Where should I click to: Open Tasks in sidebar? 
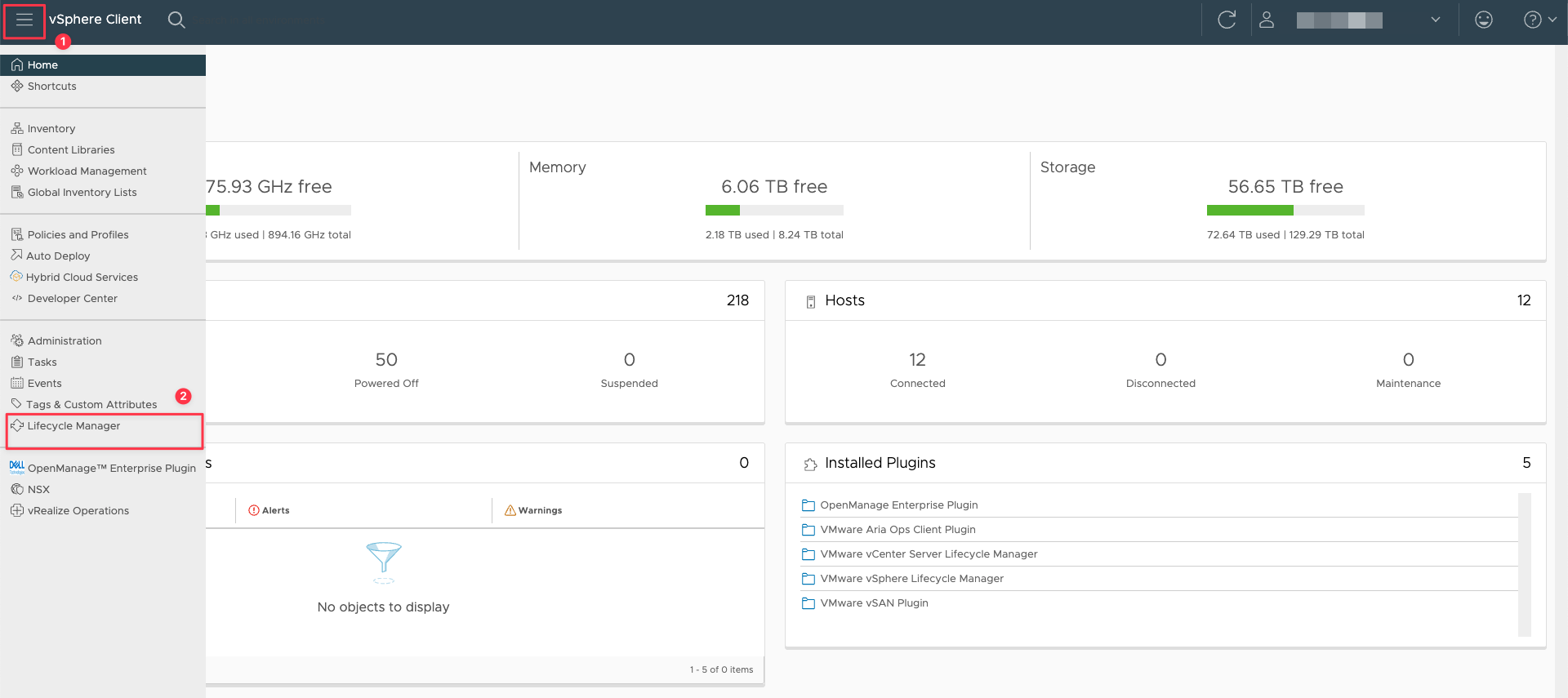tap(103, 362)
